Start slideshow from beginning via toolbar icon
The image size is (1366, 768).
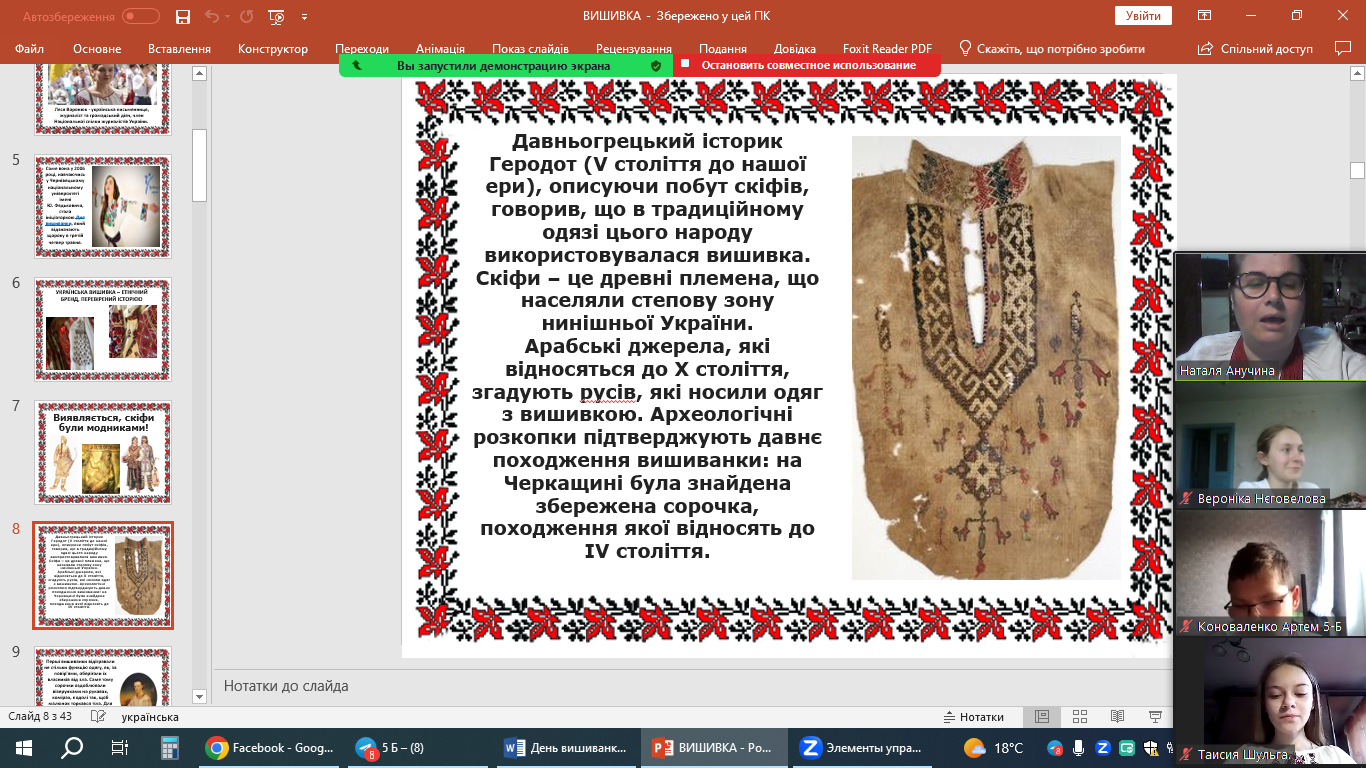(x=277, y=16)
